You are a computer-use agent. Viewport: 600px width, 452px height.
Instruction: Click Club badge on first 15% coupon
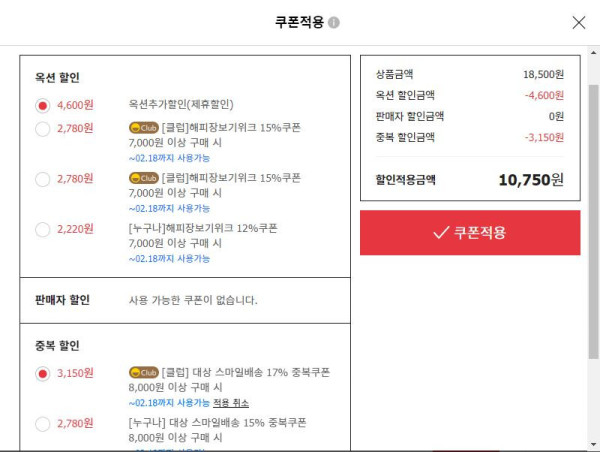coord(143,127)
